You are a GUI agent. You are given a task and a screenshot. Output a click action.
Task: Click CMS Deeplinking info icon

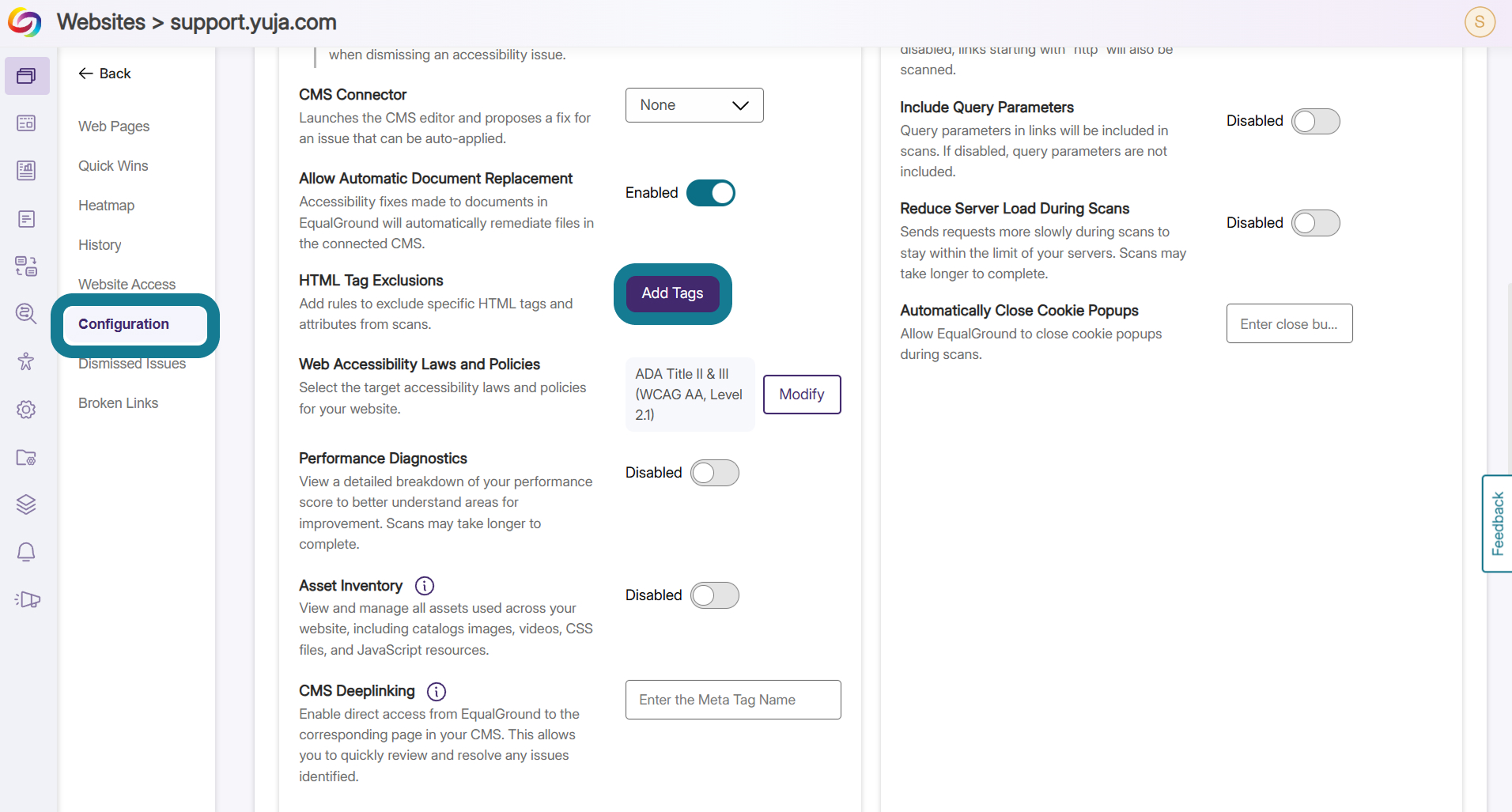(x=437, y=692)
